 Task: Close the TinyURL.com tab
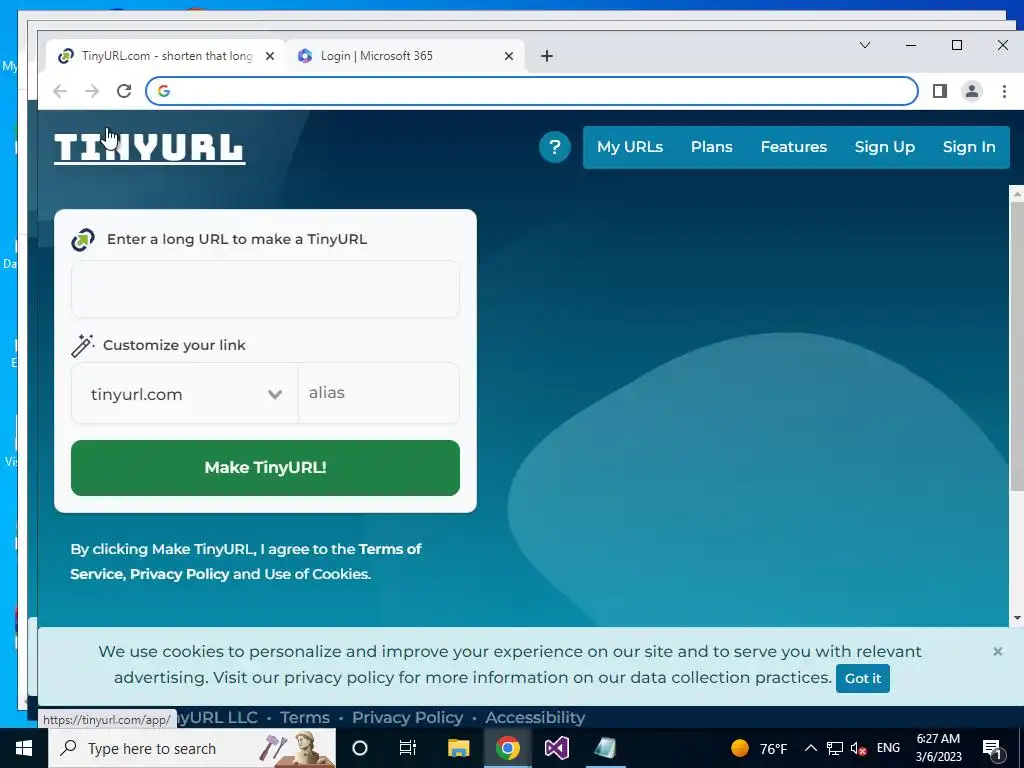coord(270,56)
